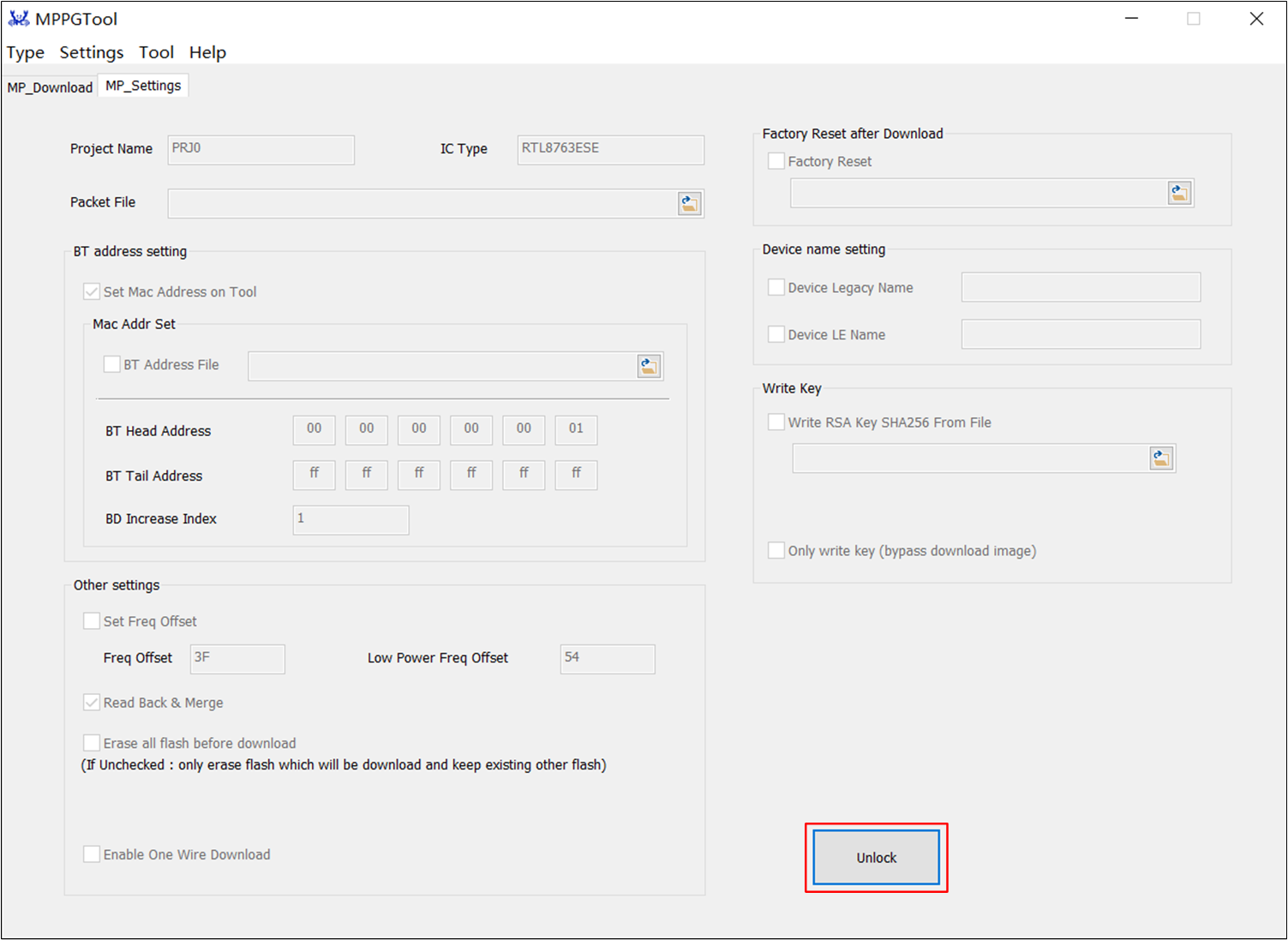Screen dimensions: 1288x940
Task: Enable the Factory Reset checkbox
Action: 776,161
